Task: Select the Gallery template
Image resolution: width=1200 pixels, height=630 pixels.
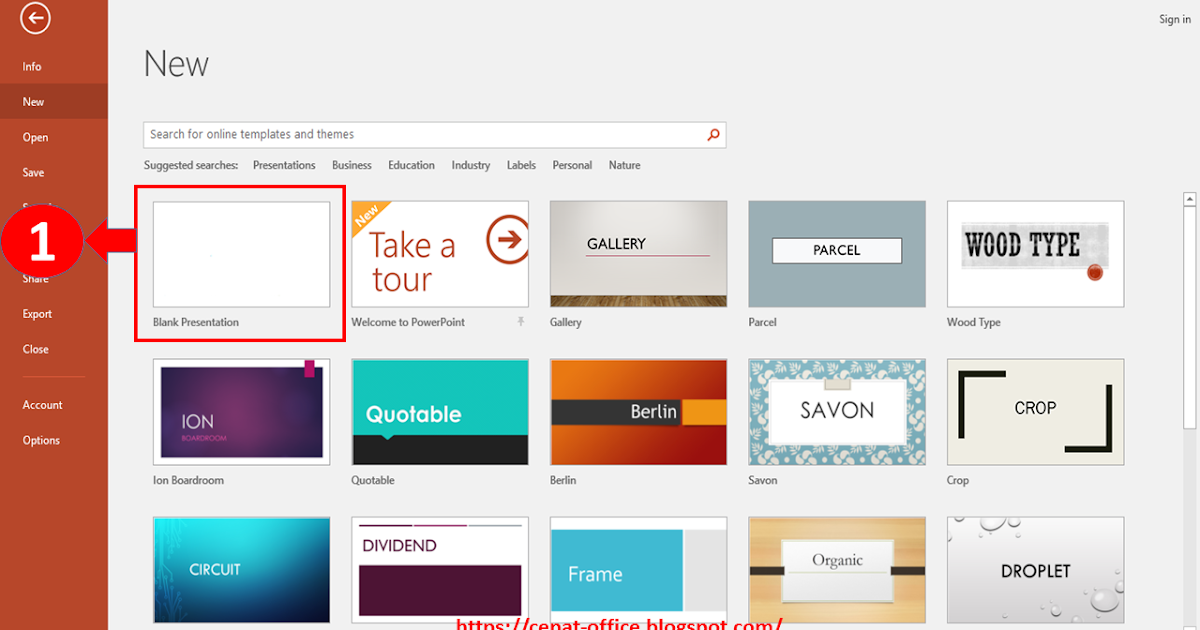Action: (638, 254)
